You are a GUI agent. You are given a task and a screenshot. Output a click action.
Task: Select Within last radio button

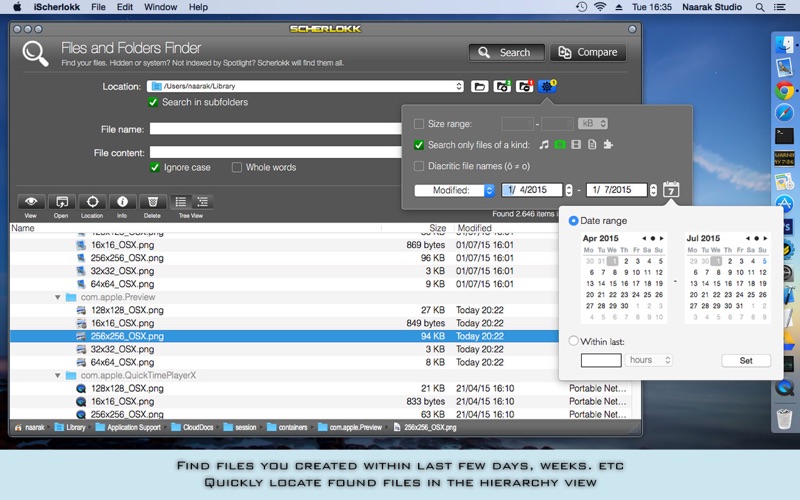(573, 341)
